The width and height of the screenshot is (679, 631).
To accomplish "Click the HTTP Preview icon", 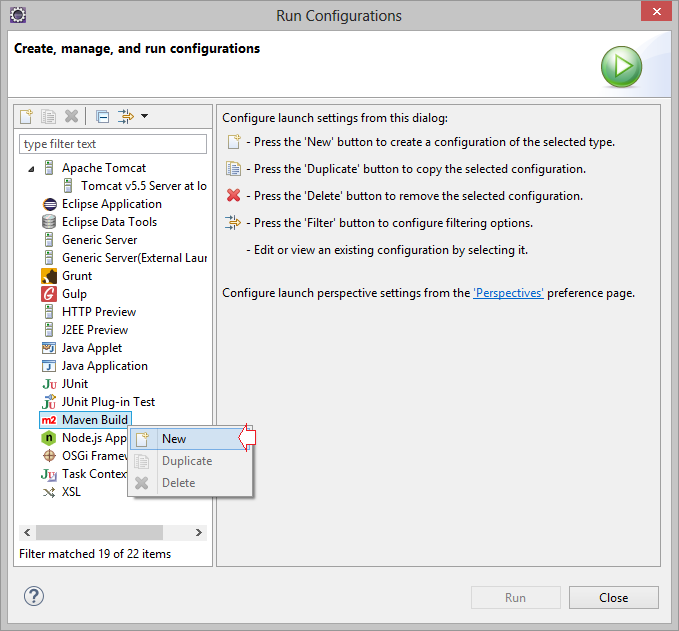I will click(x=49, y=311).
